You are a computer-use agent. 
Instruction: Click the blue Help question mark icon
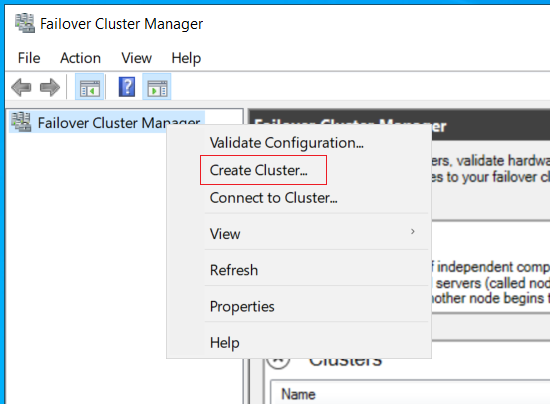(x=127, y=87)
